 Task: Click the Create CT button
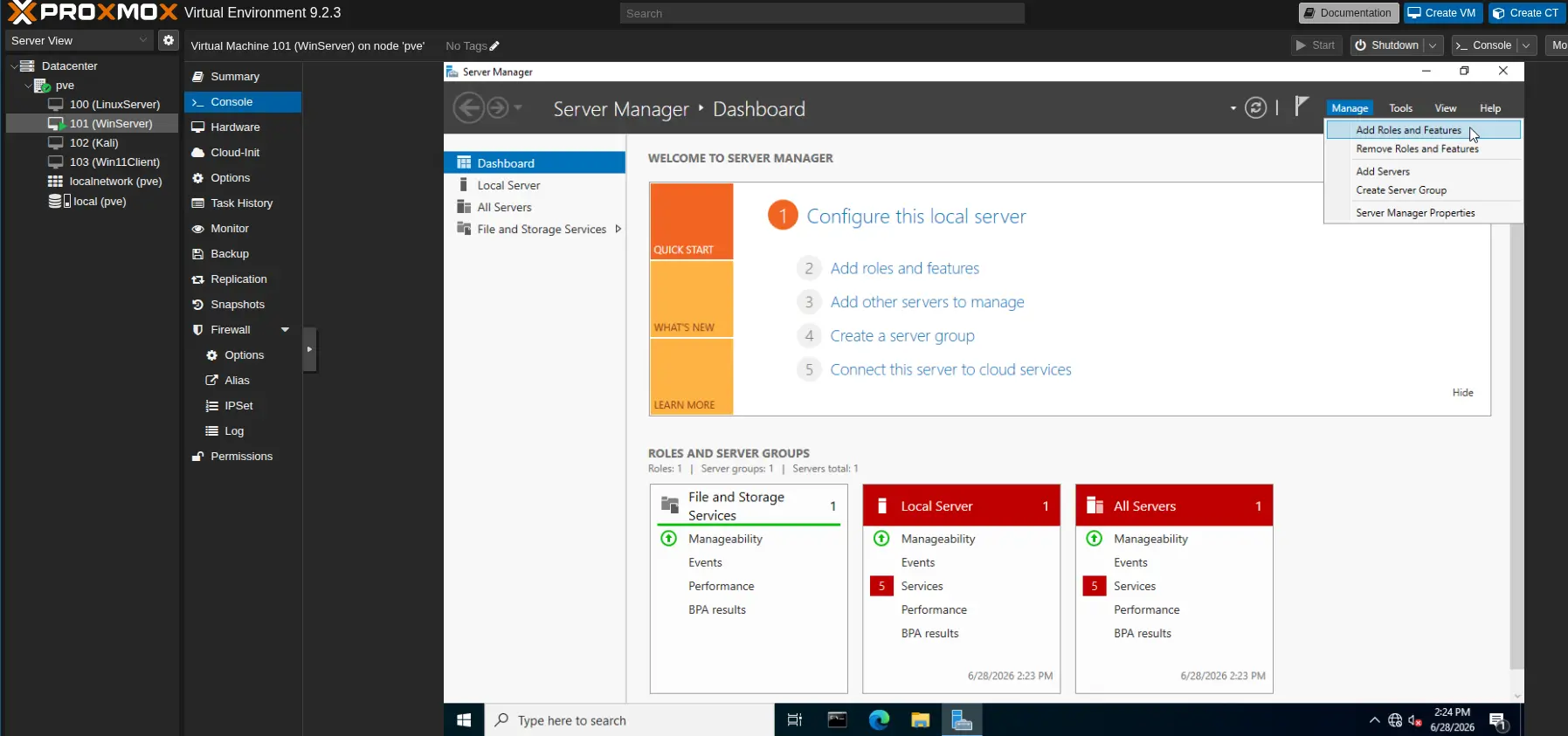coord(1526,13)
